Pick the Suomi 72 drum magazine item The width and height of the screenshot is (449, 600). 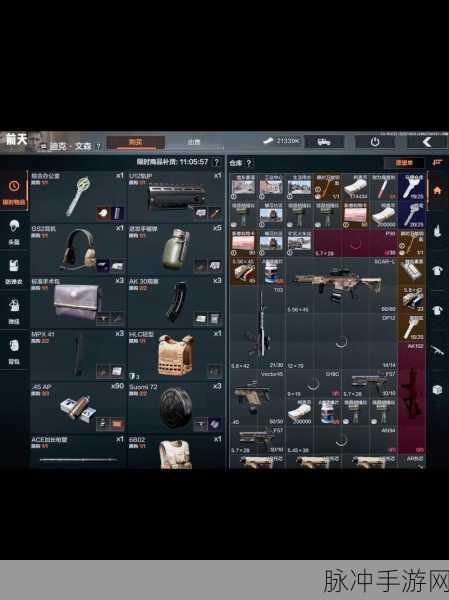[176, 408]
